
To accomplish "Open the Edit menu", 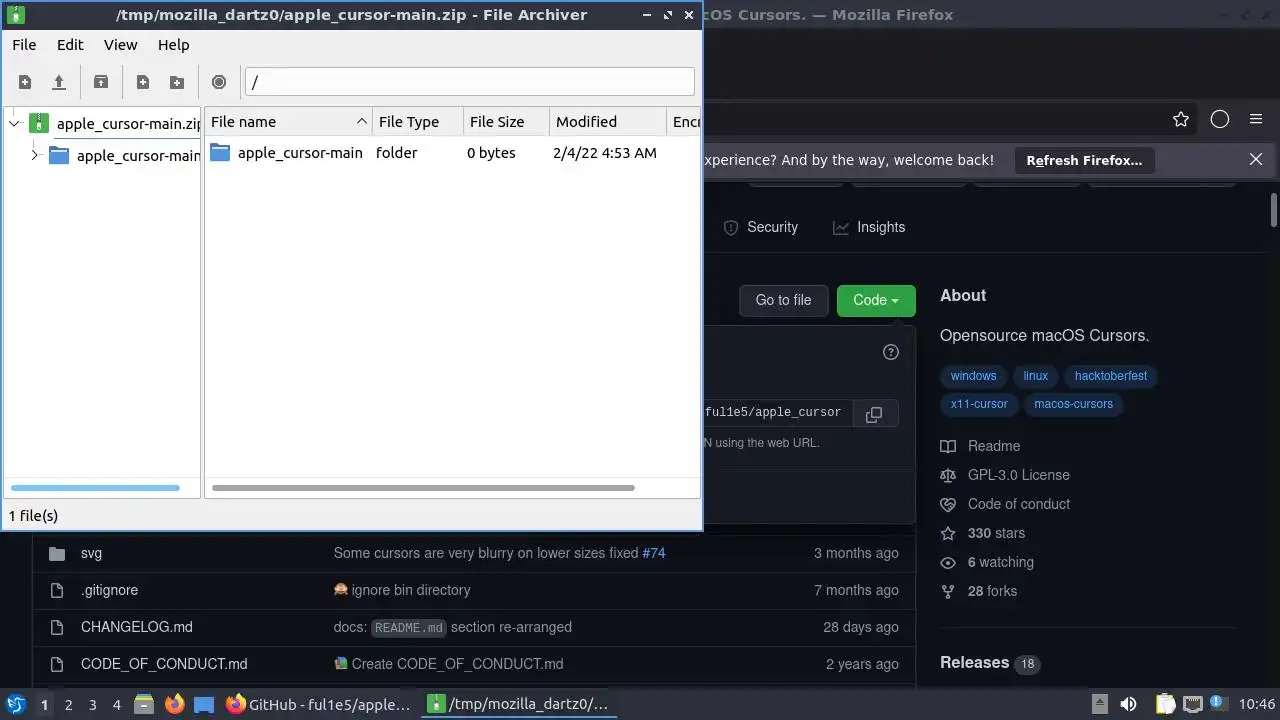I will tap(70, 45).
